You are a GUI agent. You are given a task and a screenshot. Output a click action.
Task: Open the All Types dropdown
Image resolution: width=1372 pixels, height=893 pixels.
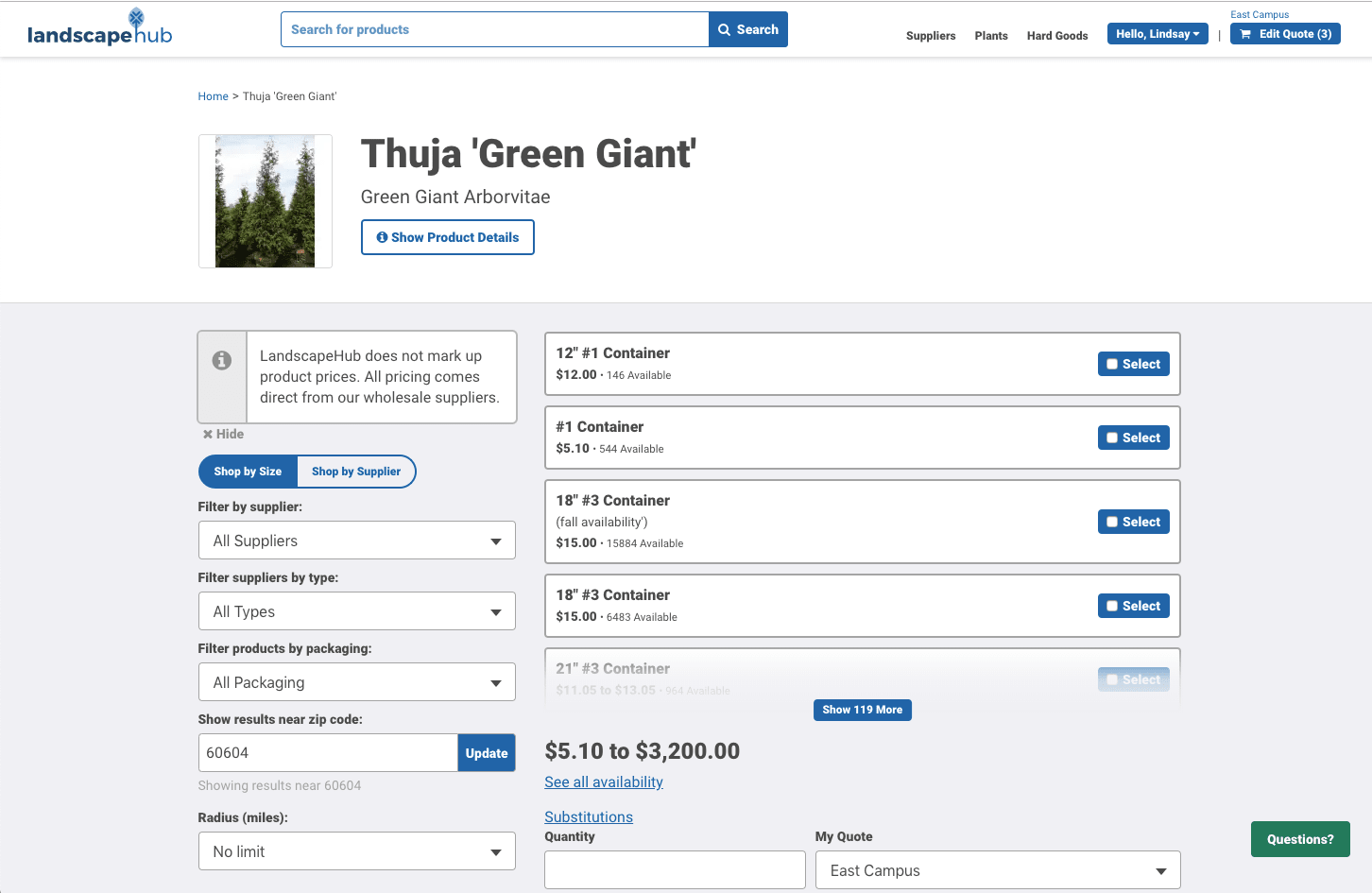pyautogui.click(x=357, y=611)
